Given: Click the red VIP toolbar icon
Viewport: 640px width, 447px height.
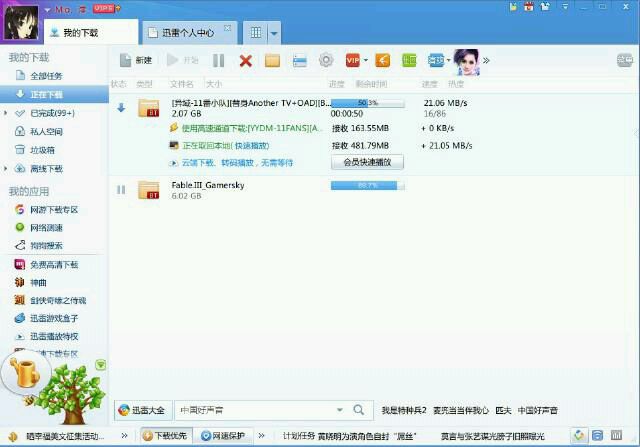Looking at the screenshot, I should [352, 60].
